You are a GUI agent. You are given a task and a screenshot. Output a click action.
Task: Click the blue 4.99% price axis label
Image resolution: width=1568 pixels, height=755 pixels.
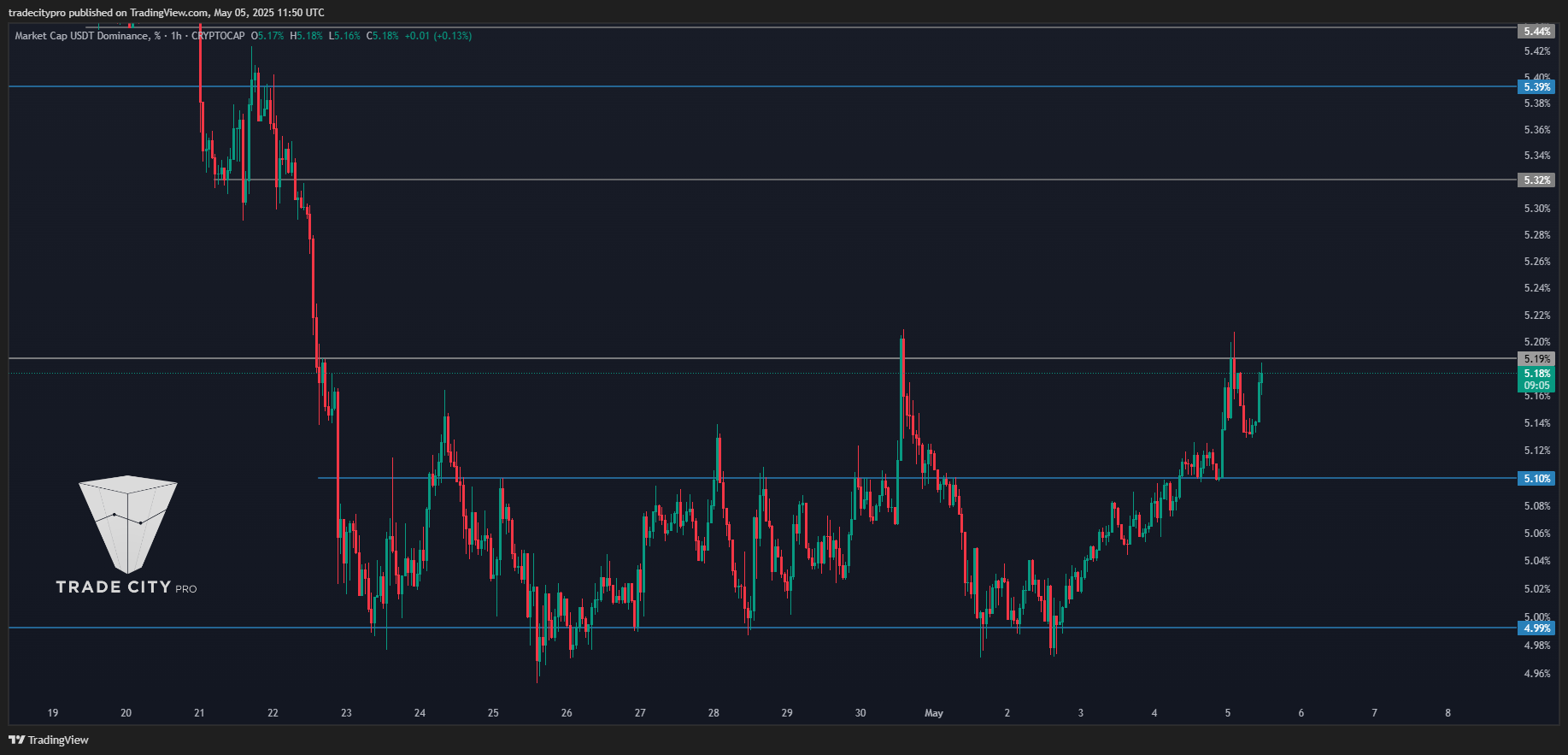1536,628
